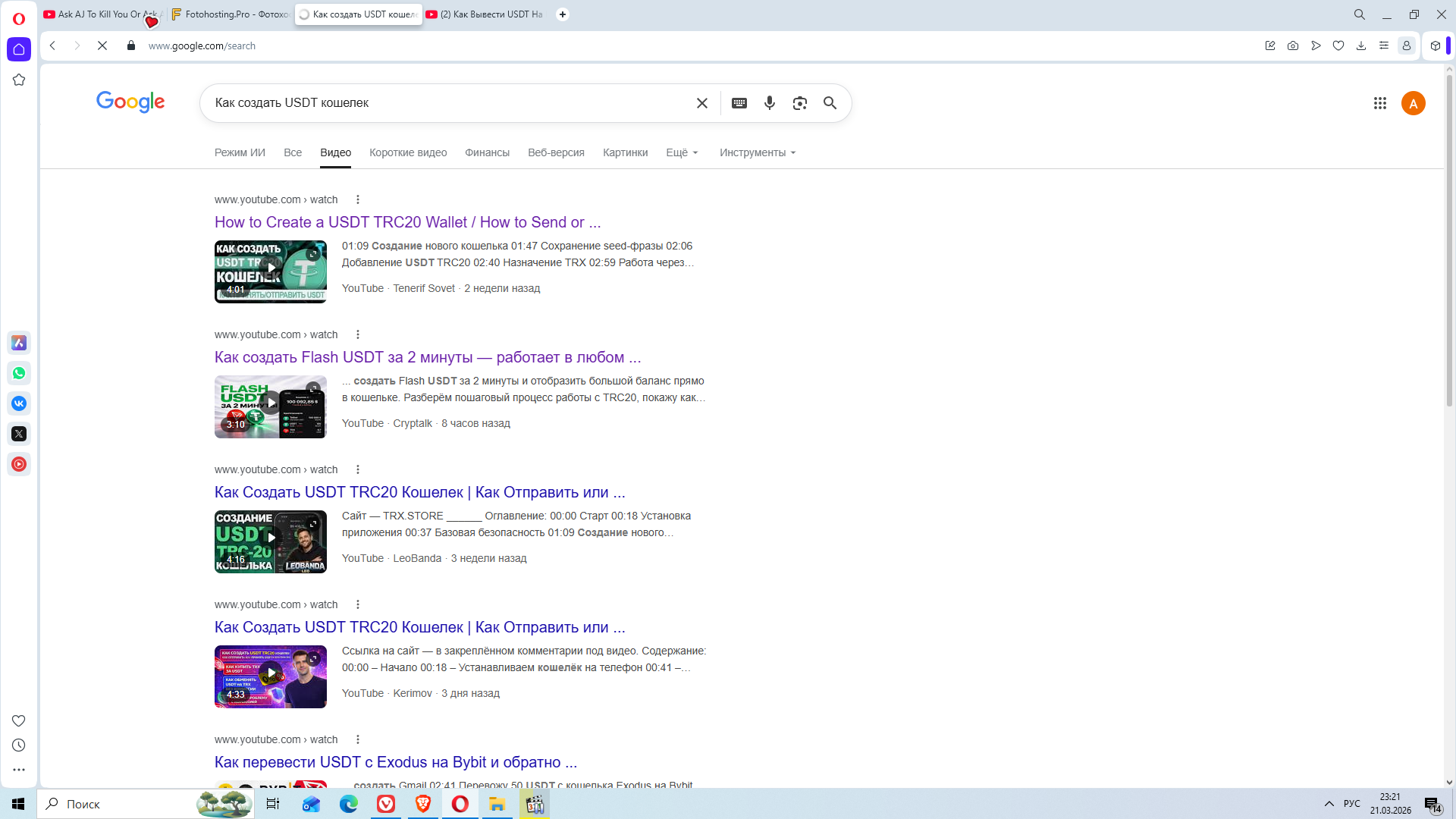The height and width of the screenshot is (819, 1456).
Task: Open Brave browser from the taskbar
Action: 423,804
